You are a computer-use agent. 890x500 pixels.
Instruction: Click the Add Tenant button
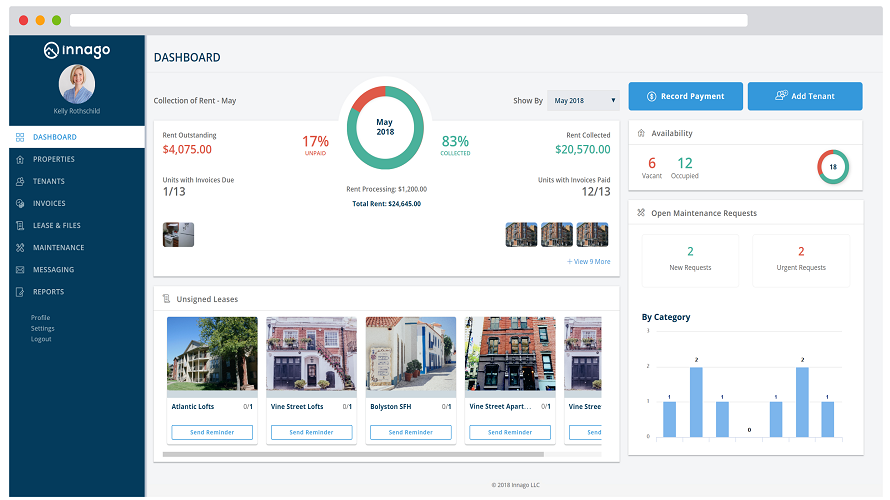coord(804,96)
